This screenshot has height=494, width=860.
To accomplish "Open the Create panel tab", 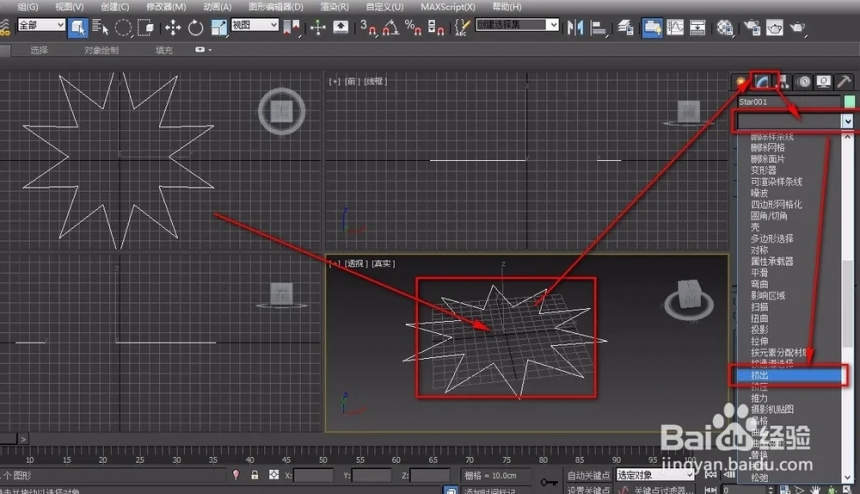I will (741, 82).
